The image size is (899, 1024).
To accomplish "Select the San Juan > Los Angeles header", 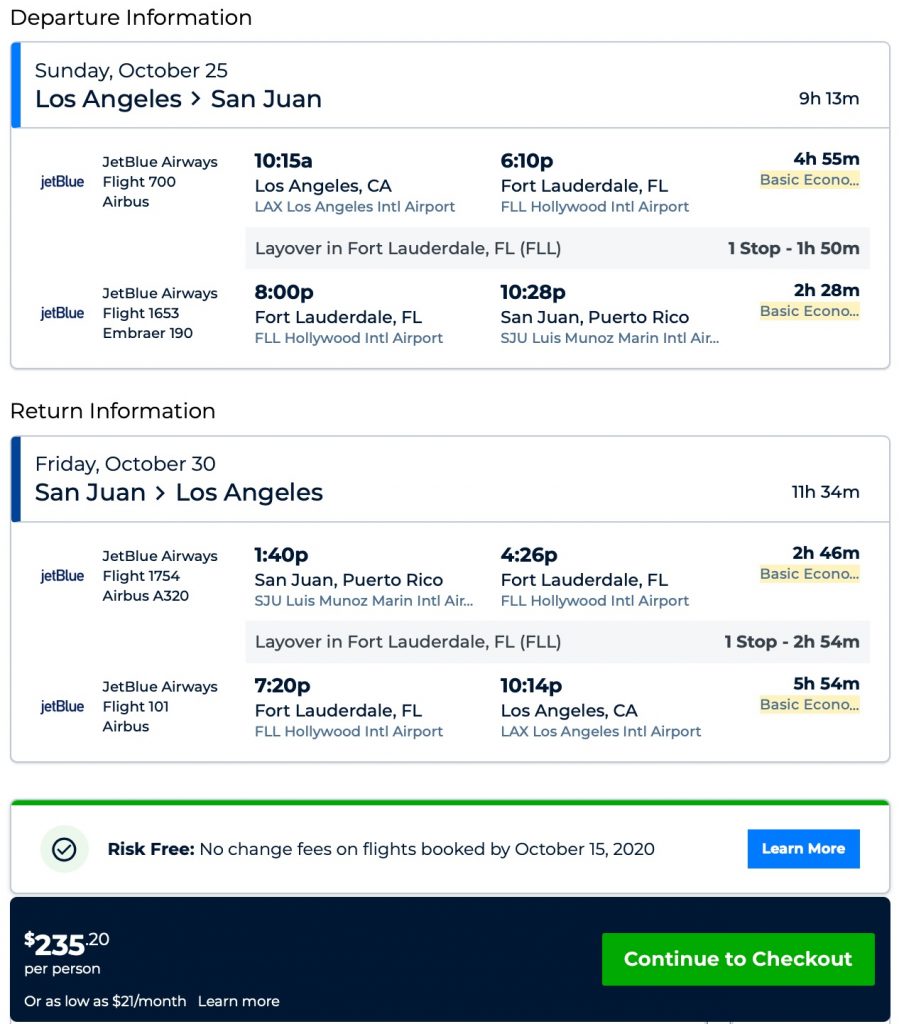I will (179, 493).
